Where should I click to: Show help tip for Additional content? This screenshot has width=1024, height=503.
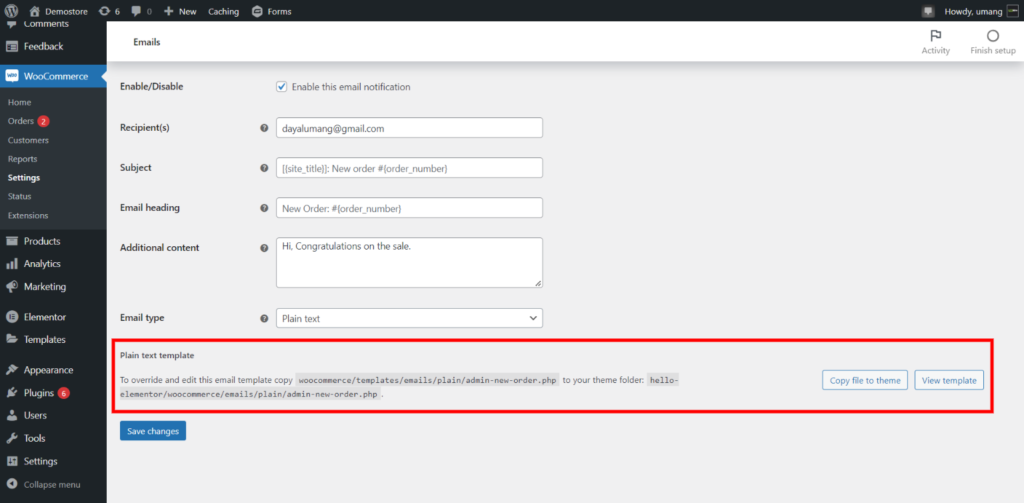click(x=264, y=248)
